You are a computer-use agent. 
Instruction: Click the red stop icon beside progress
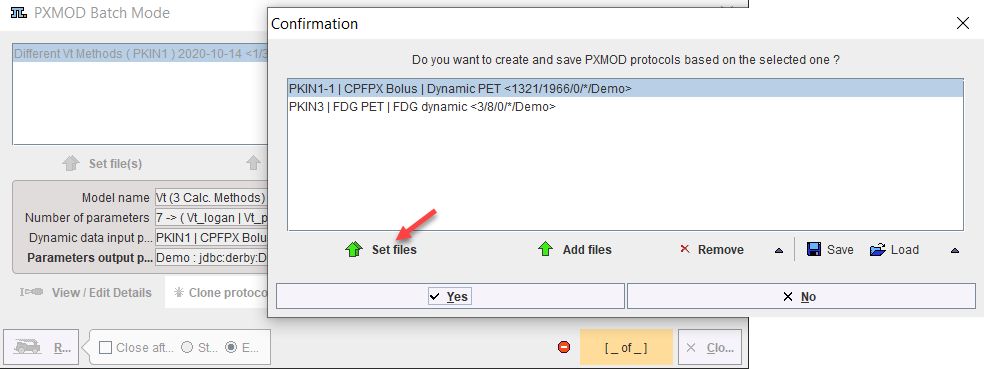pos(564,347)
